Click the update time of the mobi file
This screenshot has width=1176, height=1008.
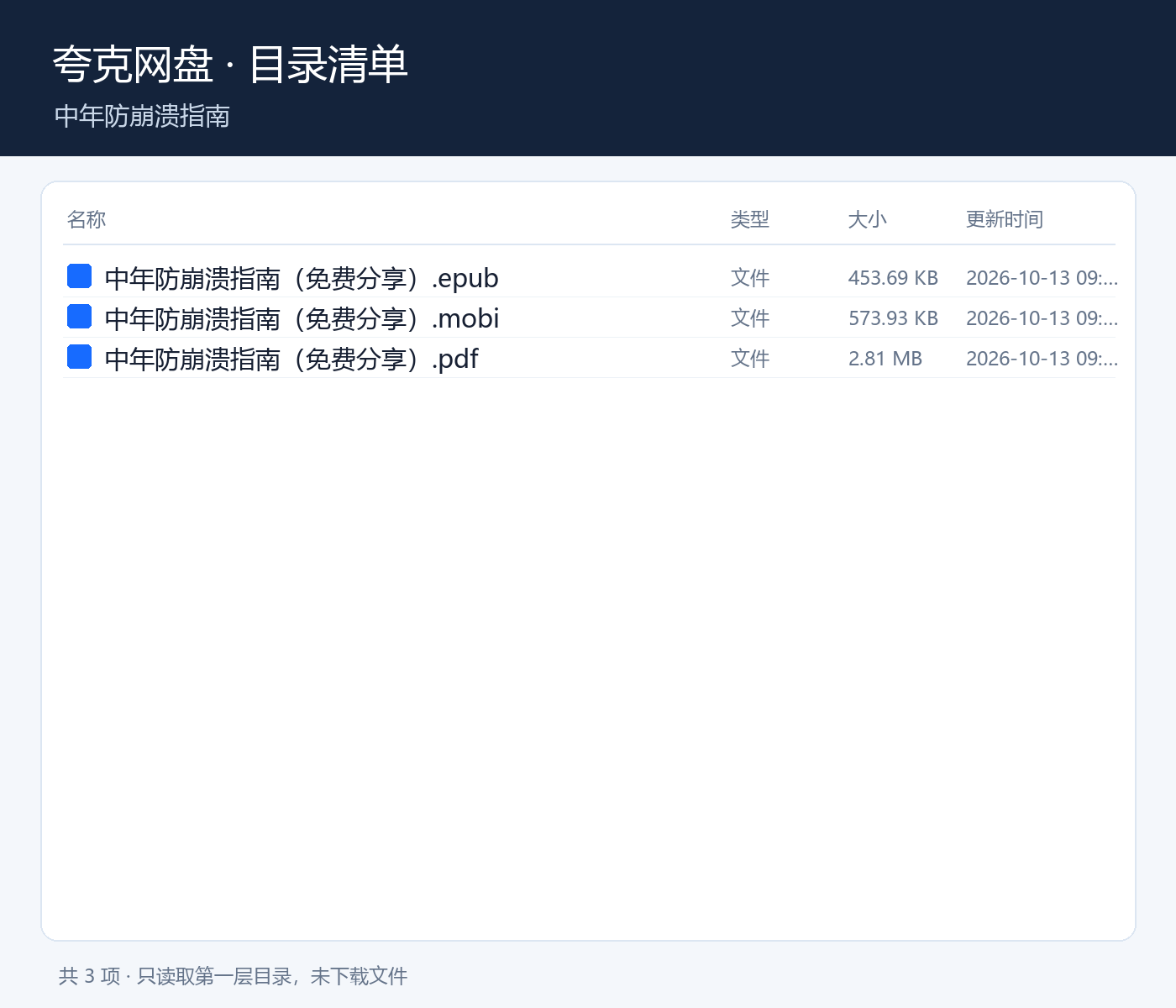pos(1042,318)
